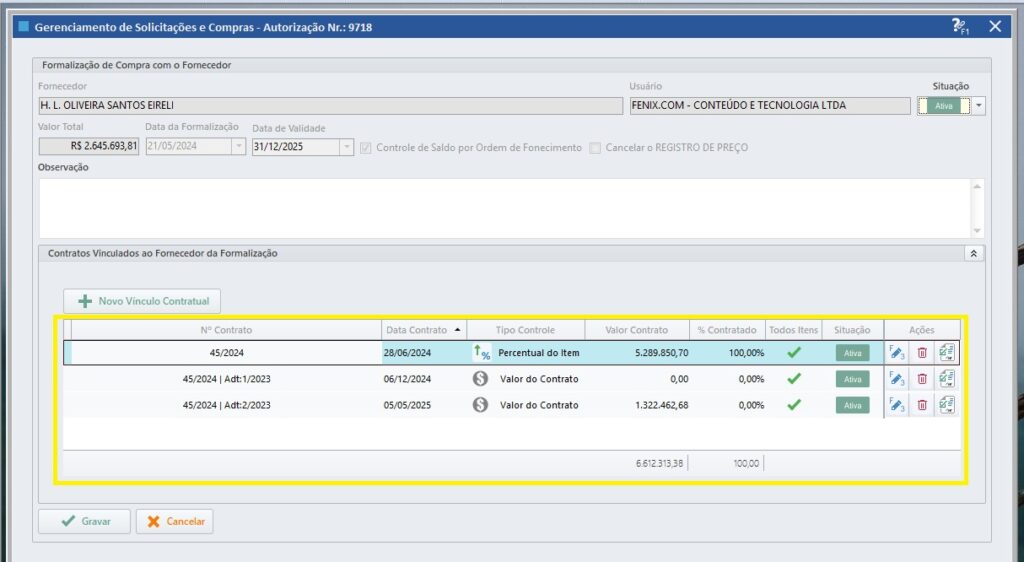Click the Novo Vínculo Contratual button
The height and width of the screenshot is (562, 1024).
pyautogui.click(x=142, y=301)
